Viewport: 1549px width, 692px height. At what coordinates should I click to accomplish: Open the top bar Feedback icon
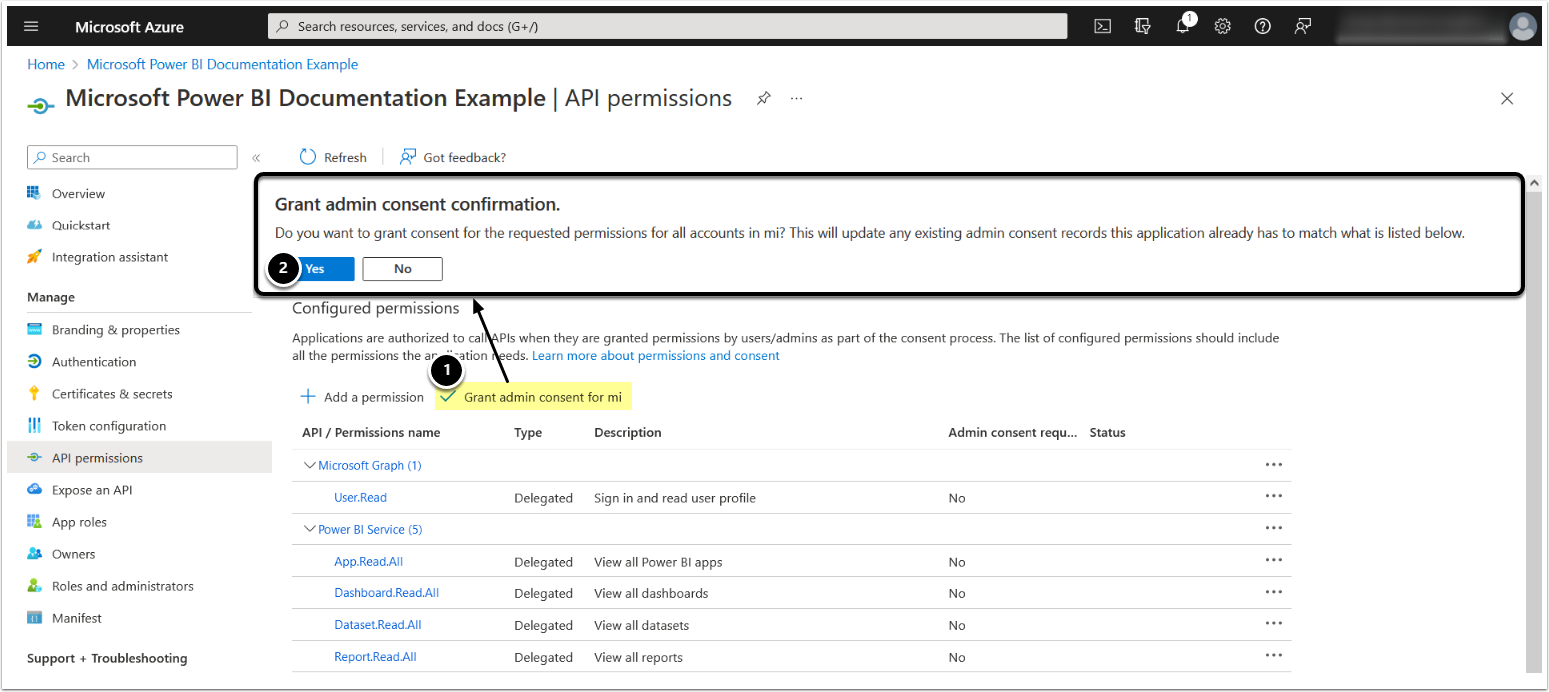tap(1302, 27)
